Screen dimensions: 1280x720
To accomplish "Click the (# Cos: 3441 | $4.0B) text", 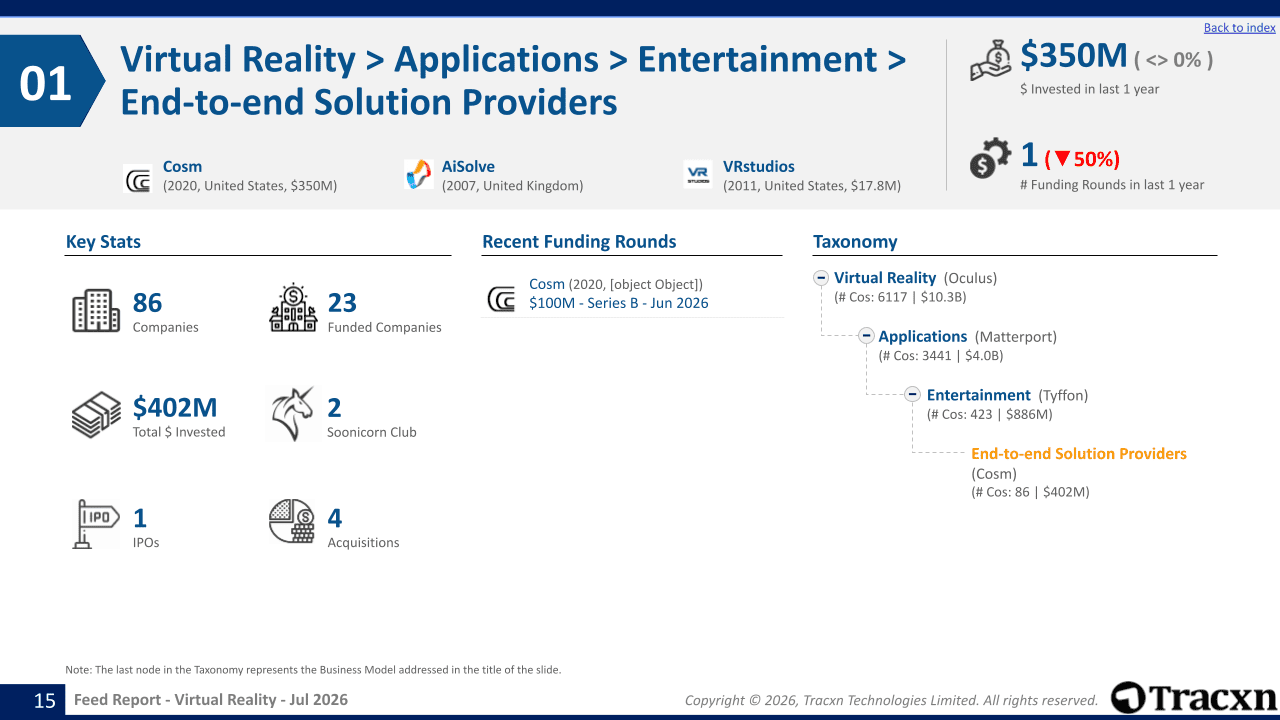I will [x=941, y=356].
